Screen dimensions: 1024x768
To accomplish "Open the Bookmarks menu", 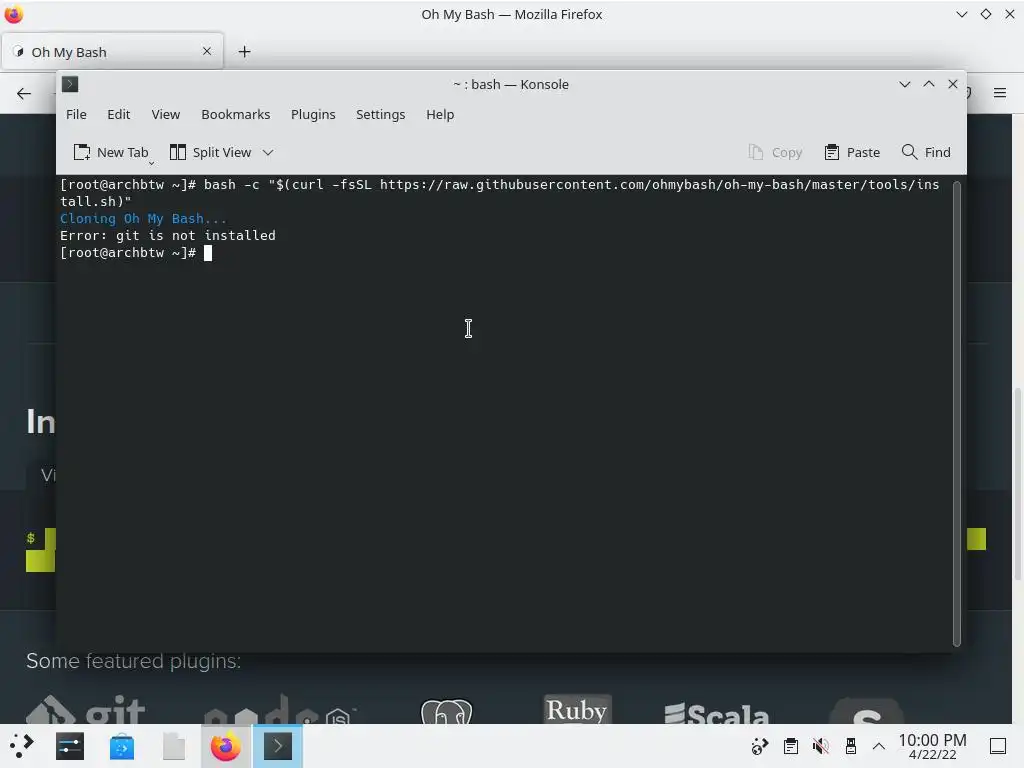I will (235, 114).
